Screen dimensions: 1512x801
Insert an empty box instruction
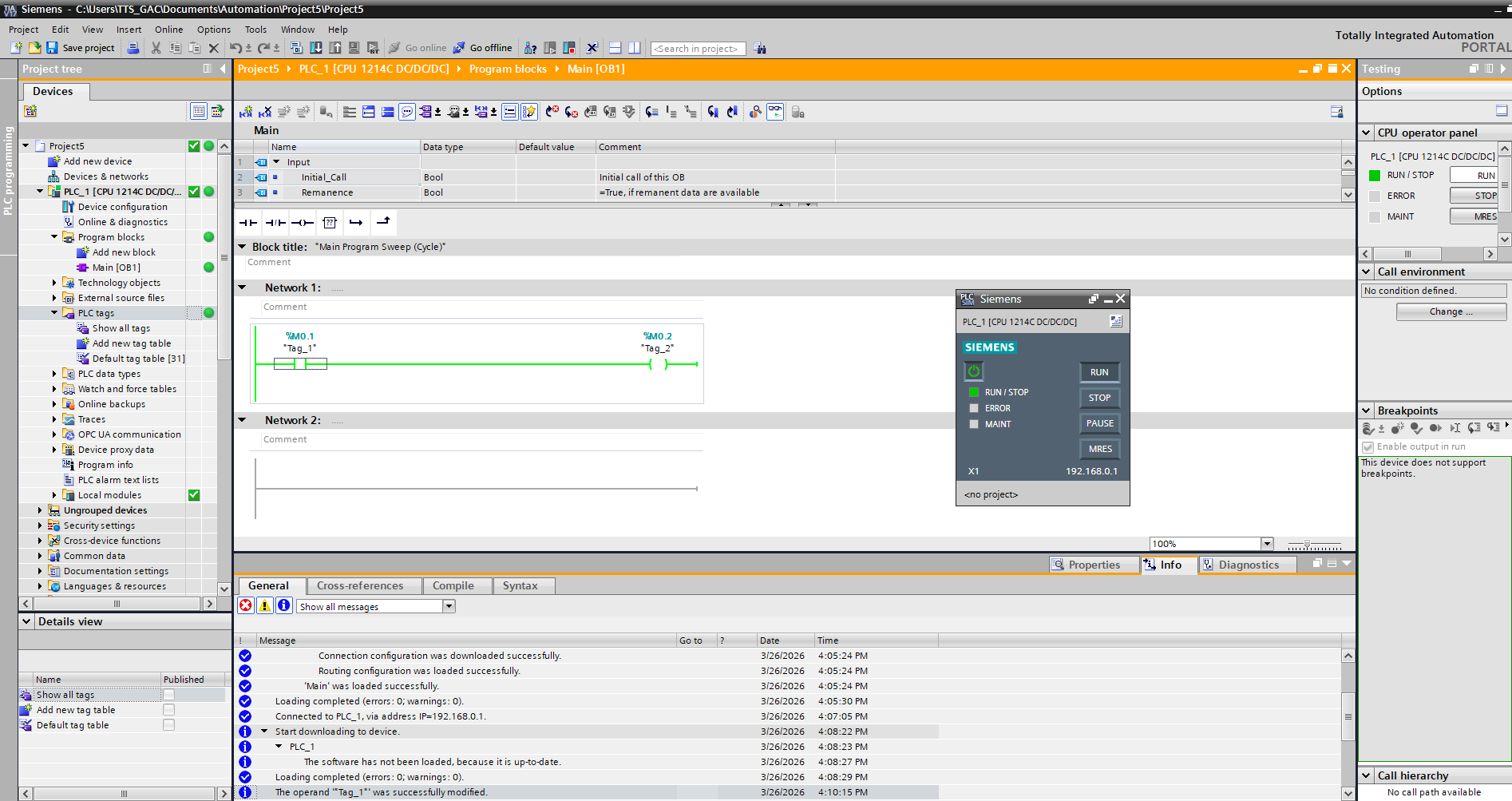[x=330, y=223]
